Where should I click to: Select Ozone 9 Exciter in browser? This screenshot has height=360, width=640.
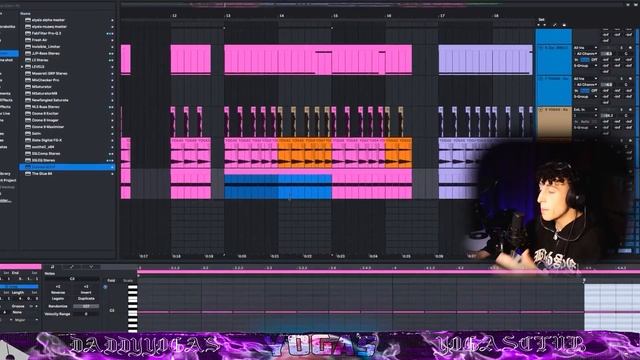click(x=67, y=113)
